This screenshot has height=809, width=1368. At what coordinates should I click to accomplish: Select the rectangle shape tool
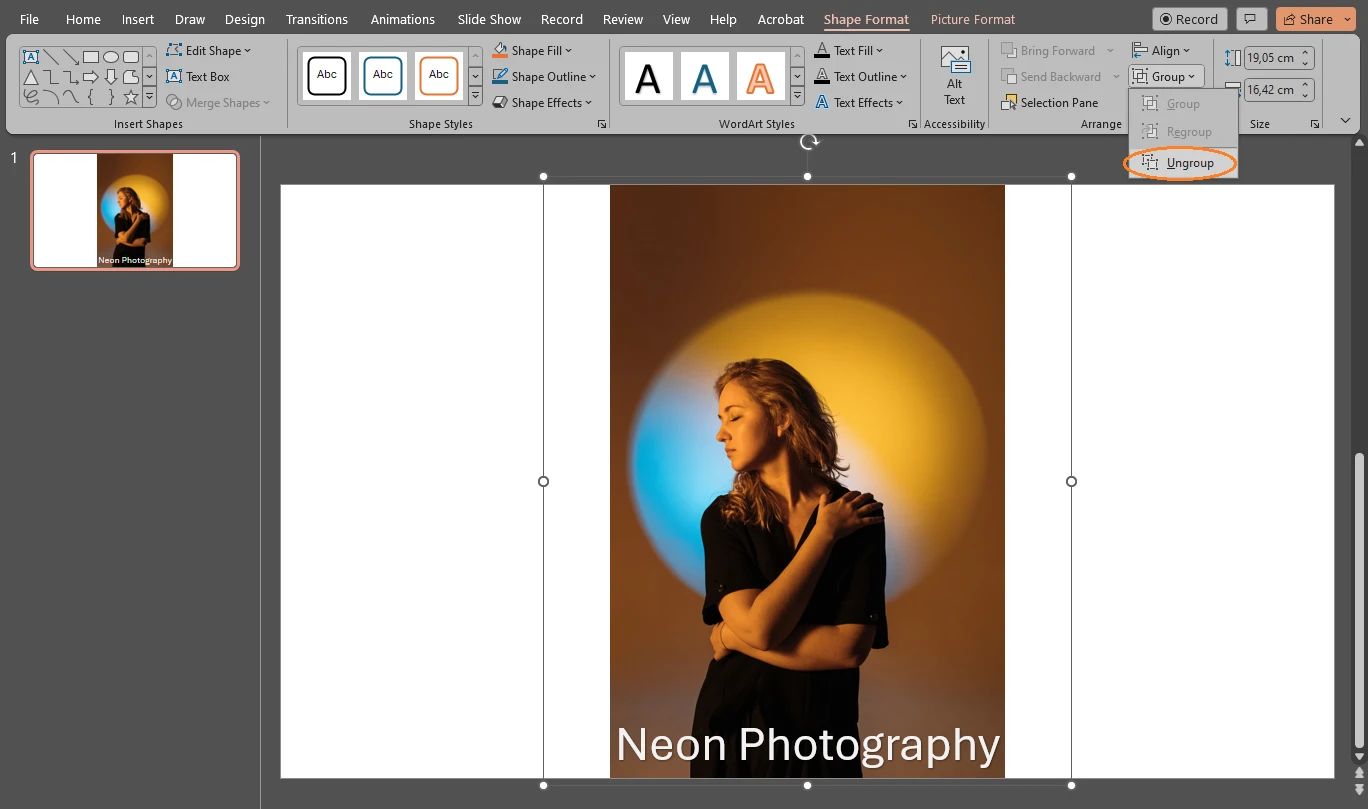click(x=91, y=57)
